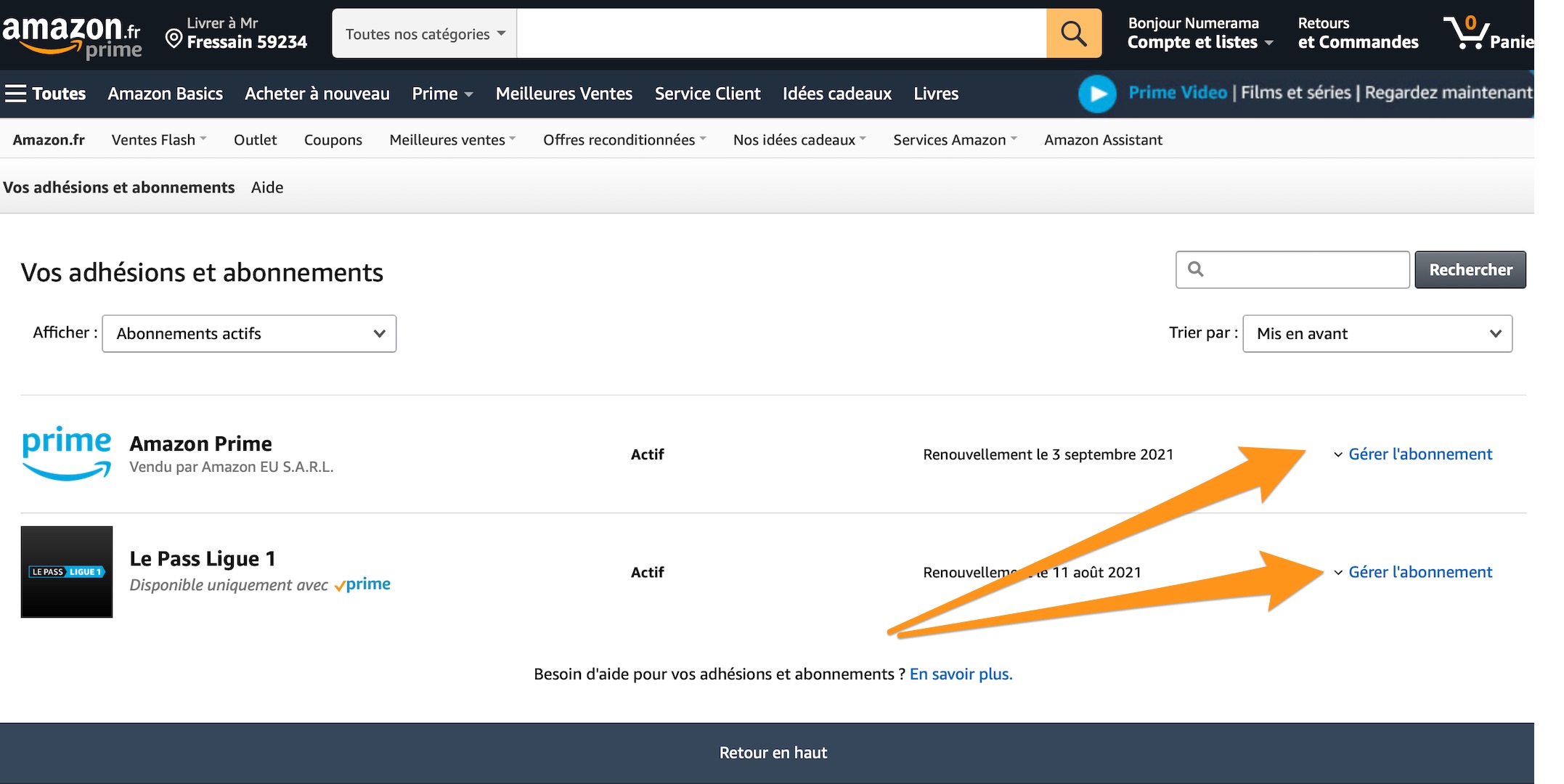Click the Actif status for Le Pass Ligue 1
This screenshot has width=1564, height=784.
pos(648,572)
